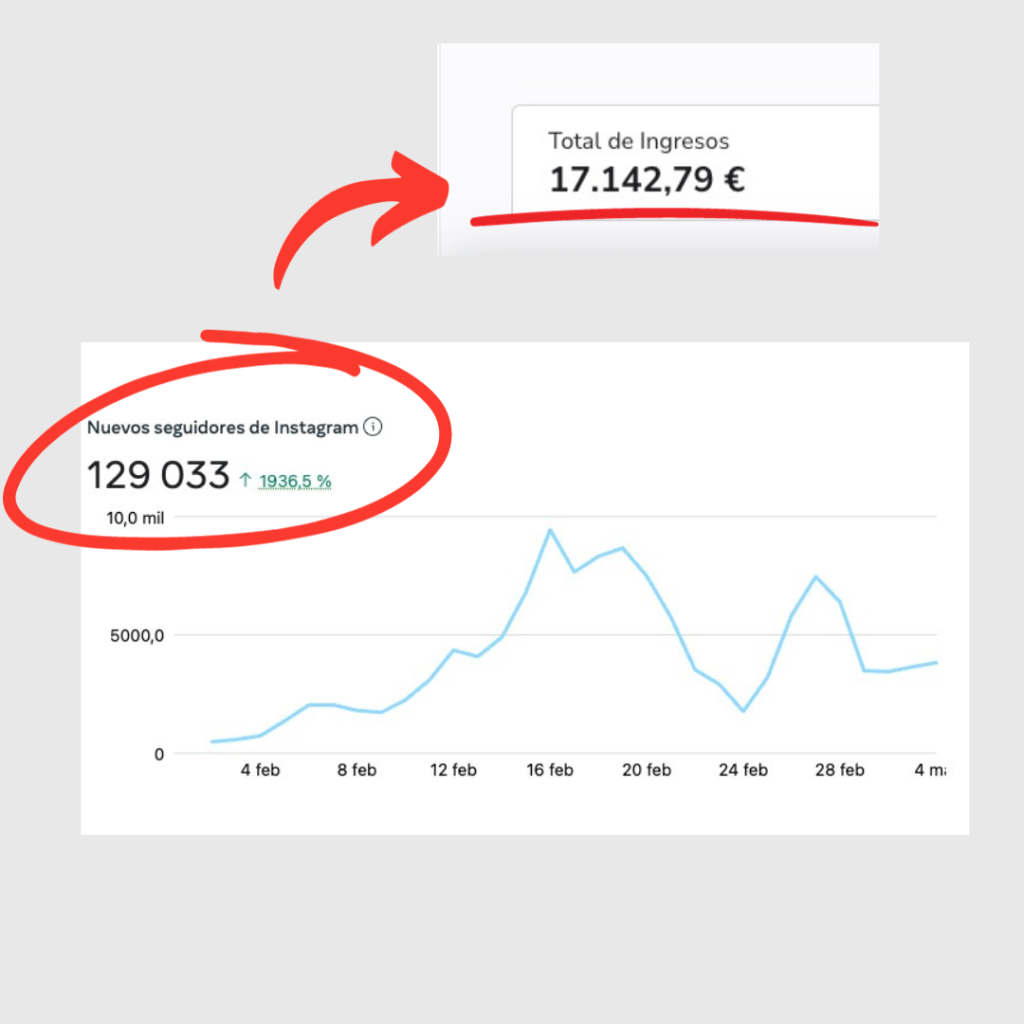This screenshot has height=1024, width=1024.
Task: Select the 4 feb label on the date axis
Action: coord(260,770)
